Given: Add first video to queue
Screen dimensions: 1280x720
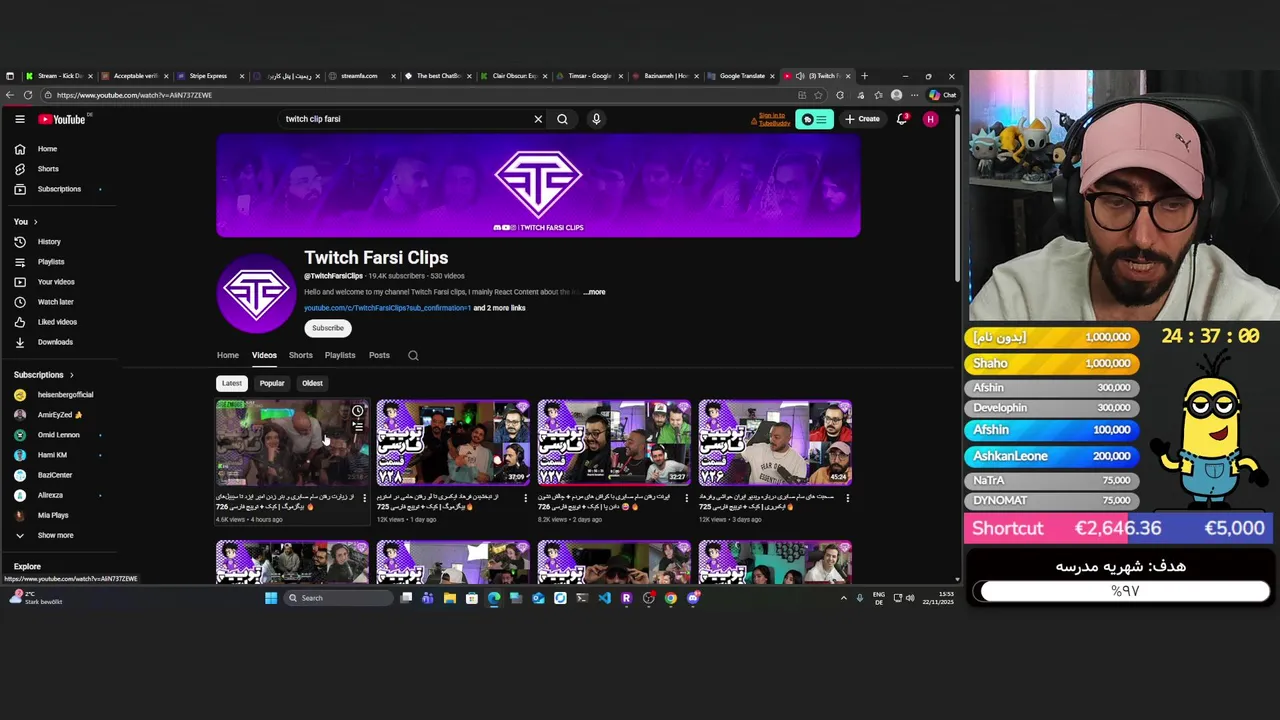Looking at the screenshot, I should [x=357, y=427].
